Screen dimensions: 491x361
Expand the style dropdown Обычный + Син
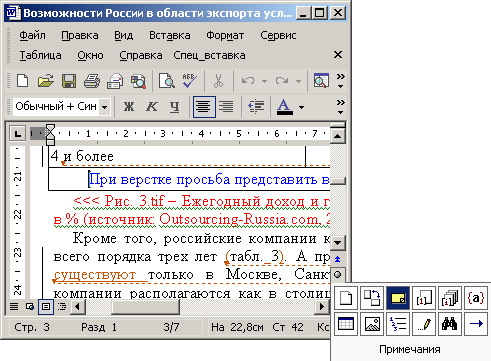click(x=105, y=107)
